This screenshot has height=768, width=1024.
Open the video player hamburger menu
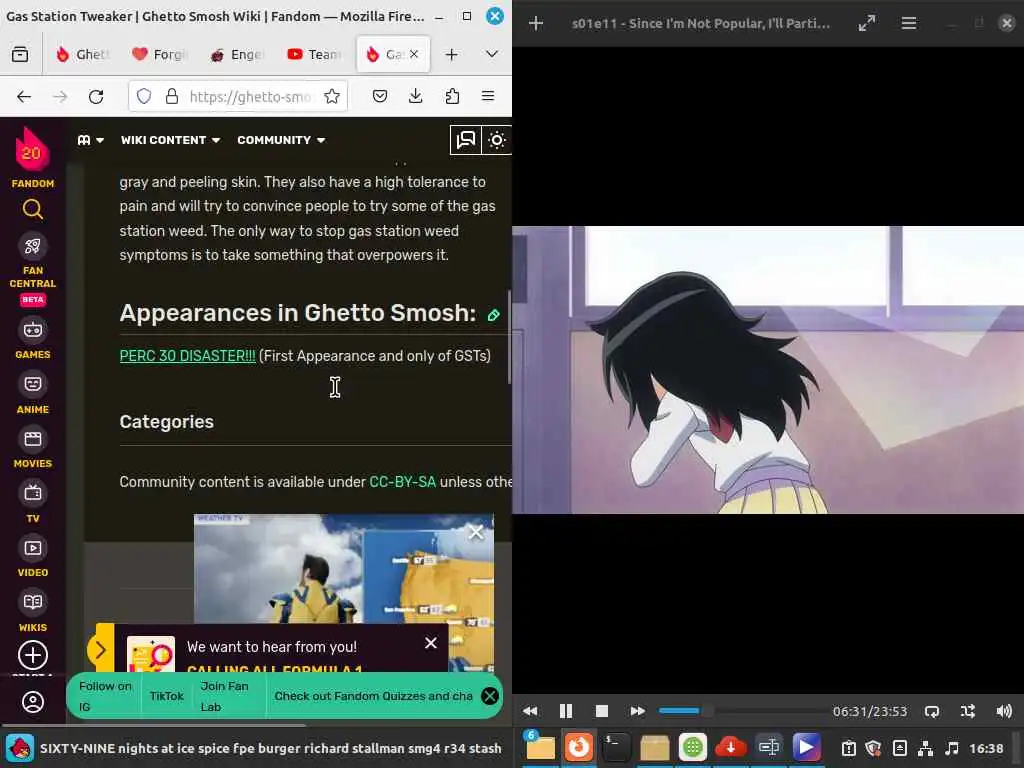click(908, 24)
